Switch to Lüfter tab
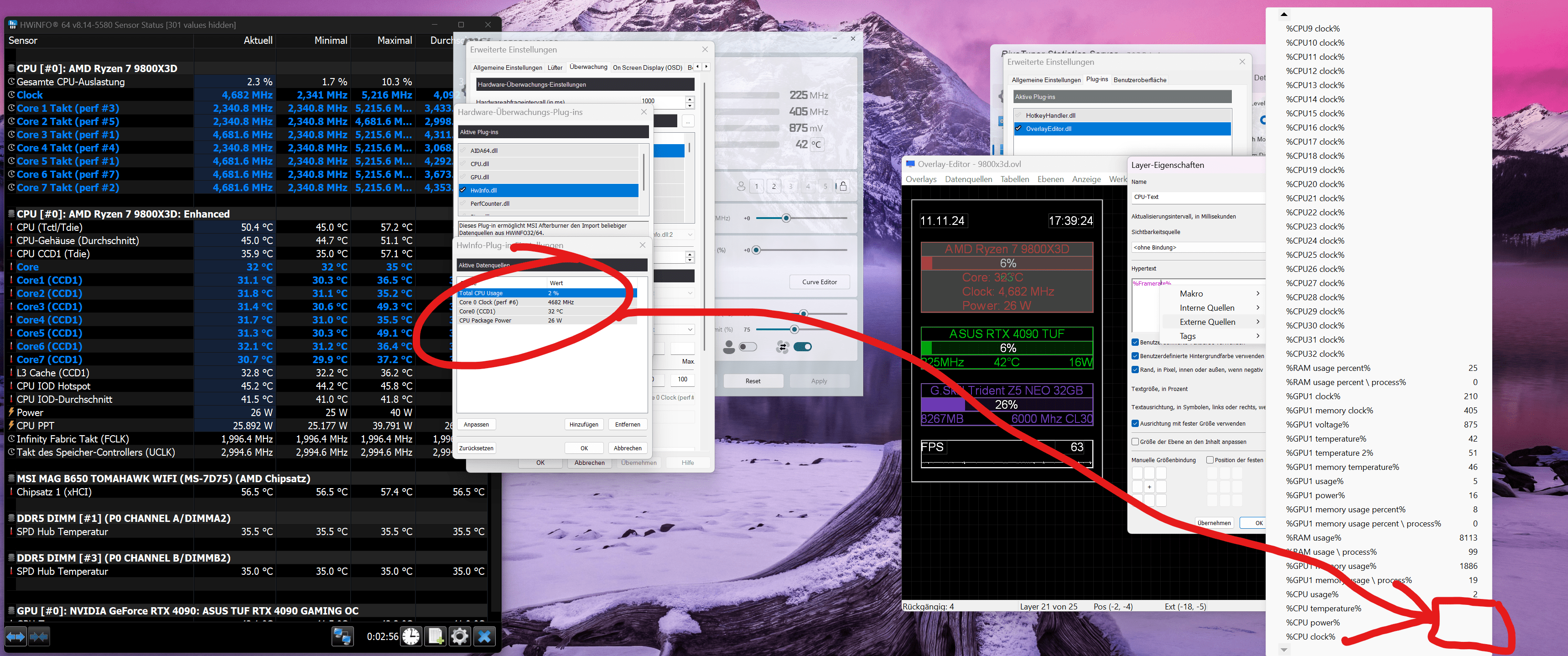1568x656 pixels. point(555,68)
